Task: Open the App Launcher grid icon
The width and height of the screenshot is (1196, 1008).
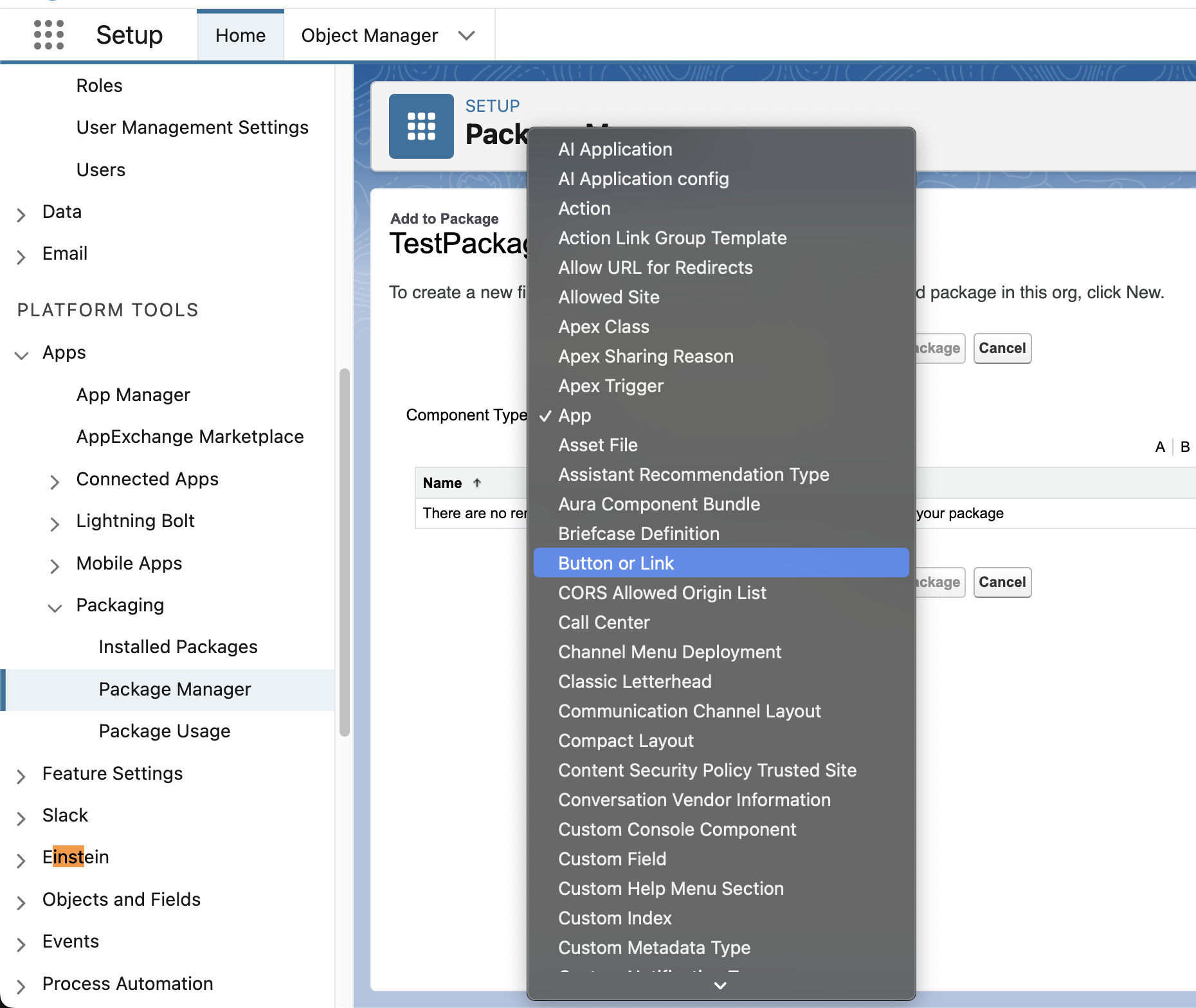Action: tap(49, 35)
